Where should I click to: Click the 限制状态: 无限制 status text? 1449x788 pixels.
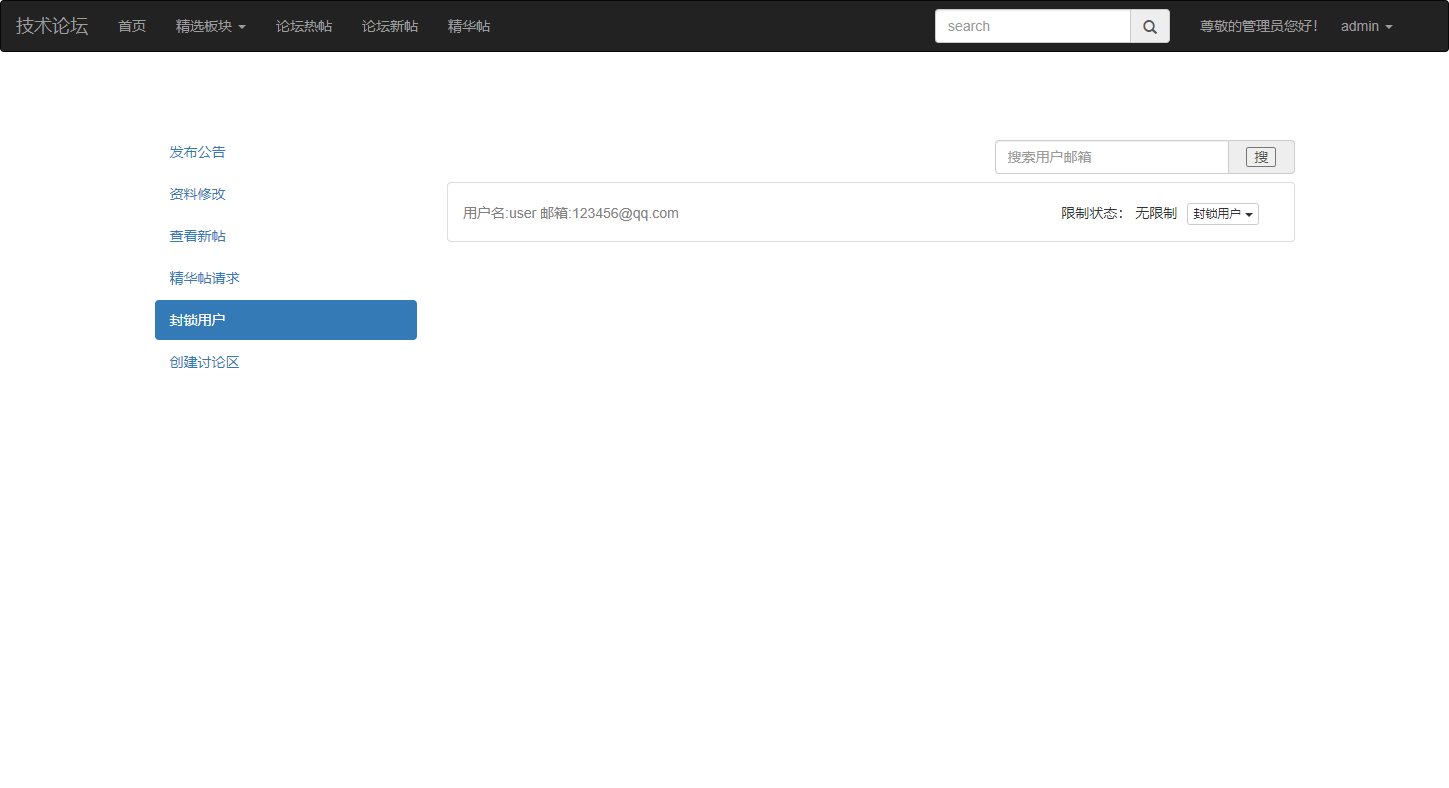1119,213
